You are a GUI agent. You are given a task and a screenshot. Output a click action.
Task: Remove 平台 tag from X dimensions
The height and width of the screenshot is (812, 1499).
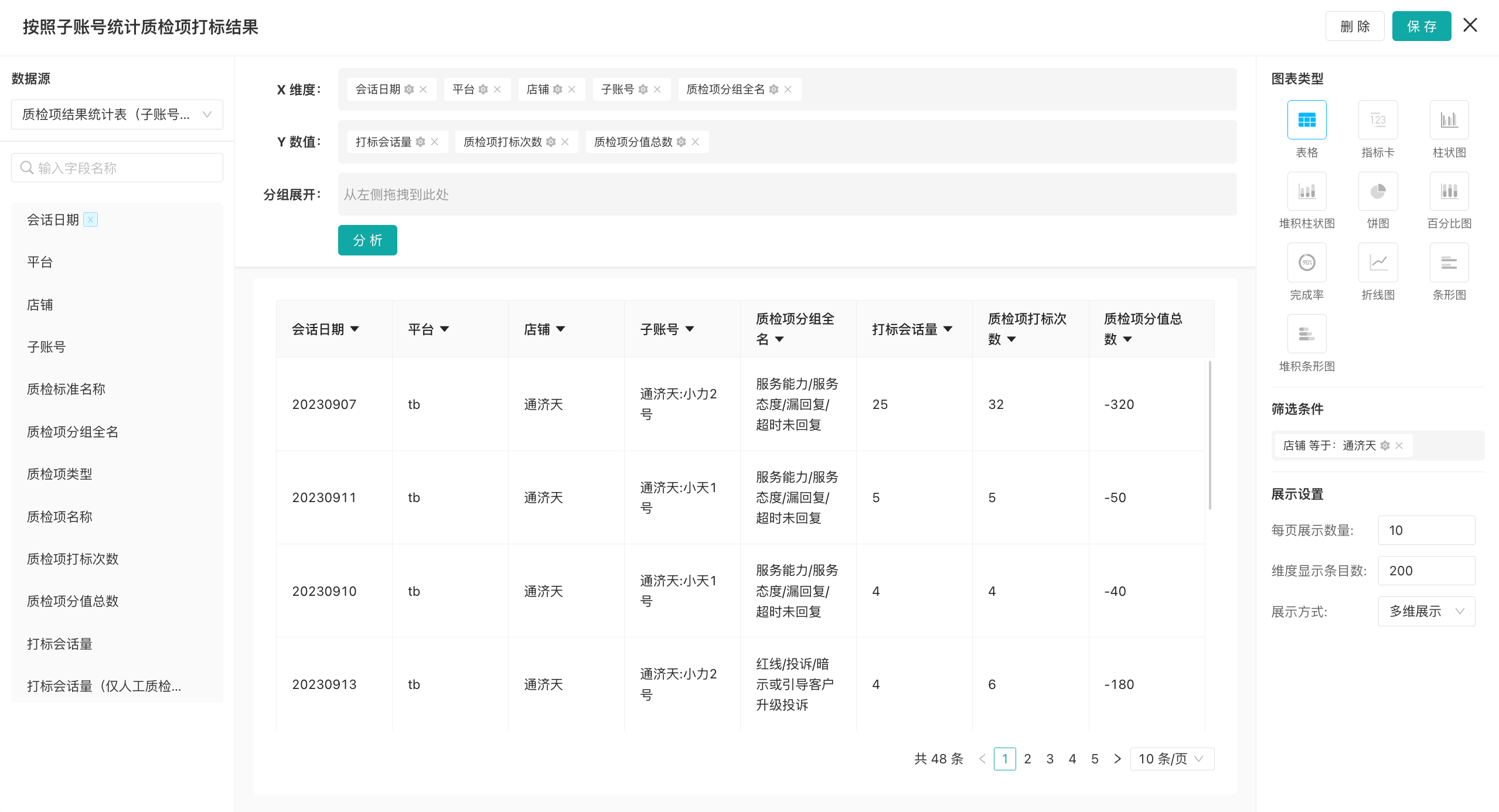point(497,90)
